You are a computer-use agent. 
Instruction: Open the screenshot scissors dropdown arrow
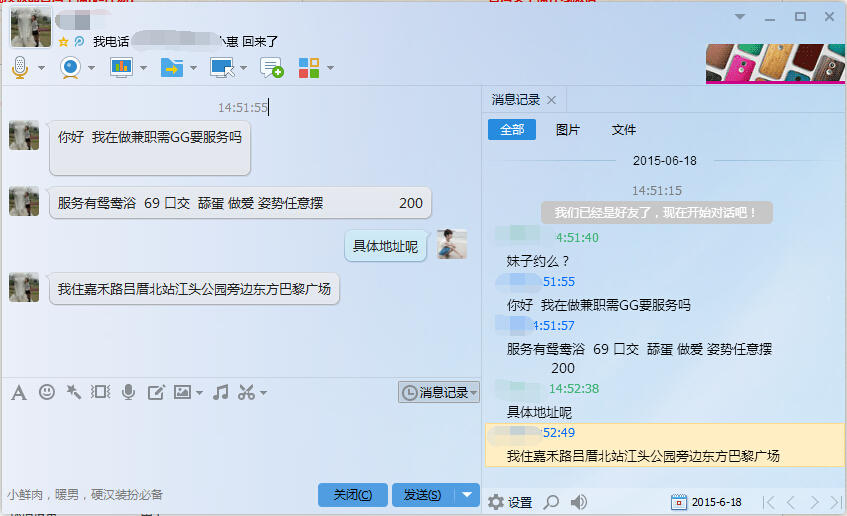(263, 393)
